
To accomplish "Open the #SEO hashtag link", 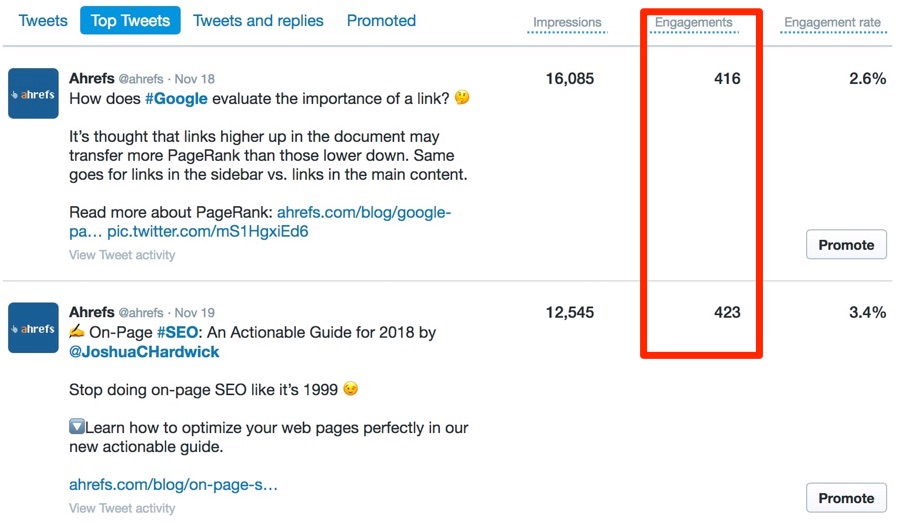I will pyautogui.click(x=177, y=332).
